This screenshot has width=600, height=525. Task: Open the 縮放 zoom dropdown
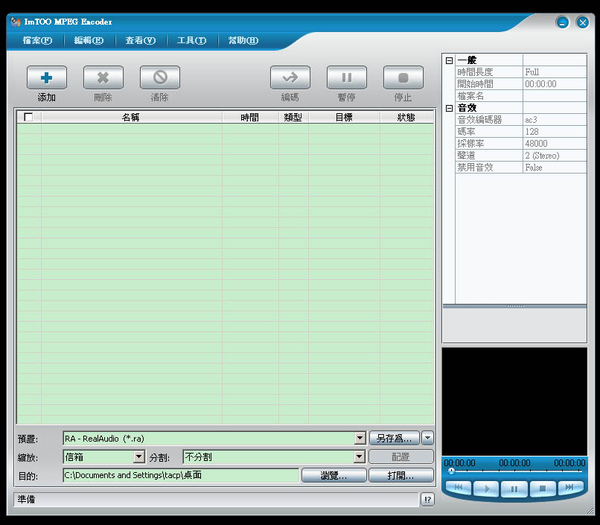pos(139,457)
